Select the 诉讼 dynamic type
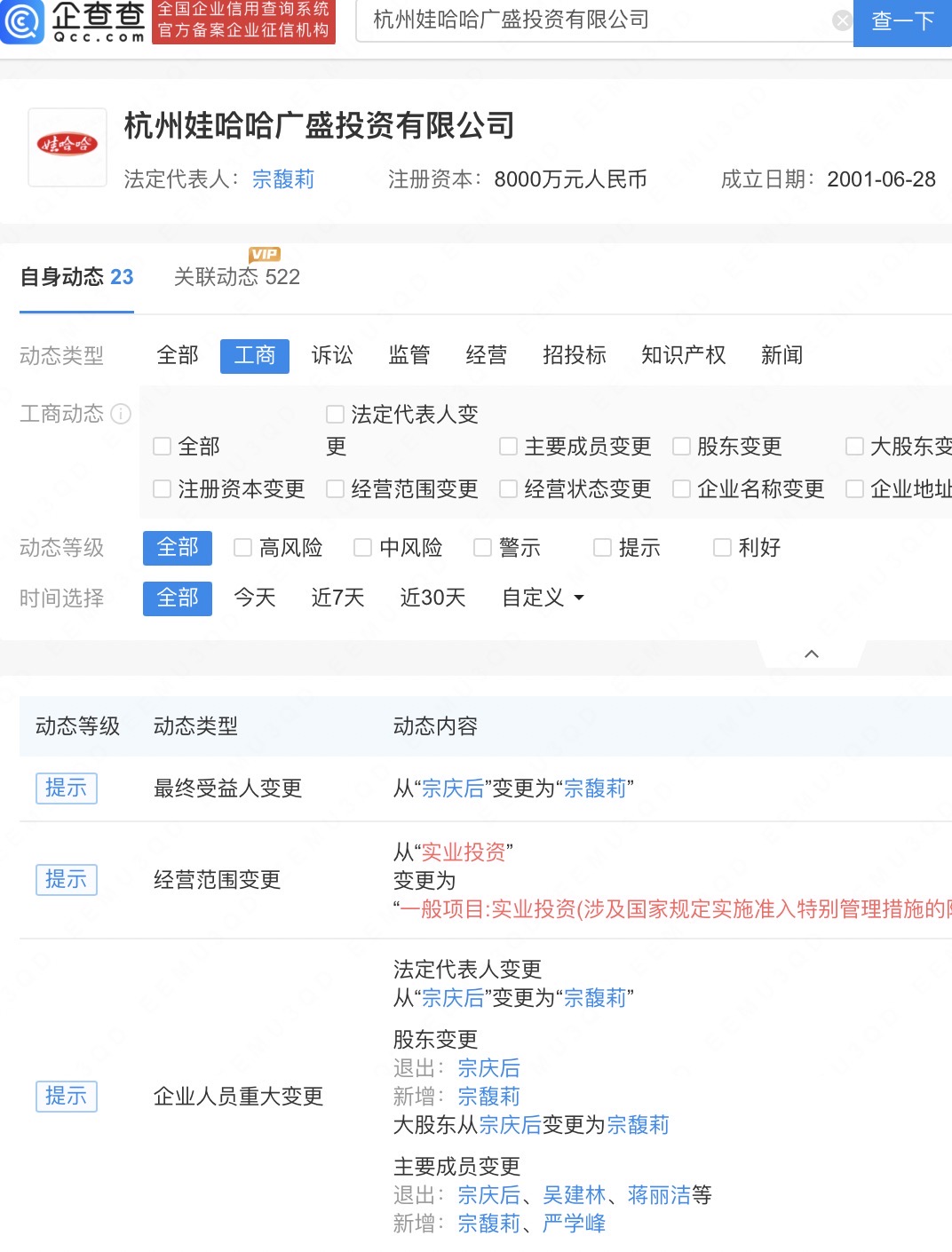This screenshot has height=1252, width=952. coord(332,356)
